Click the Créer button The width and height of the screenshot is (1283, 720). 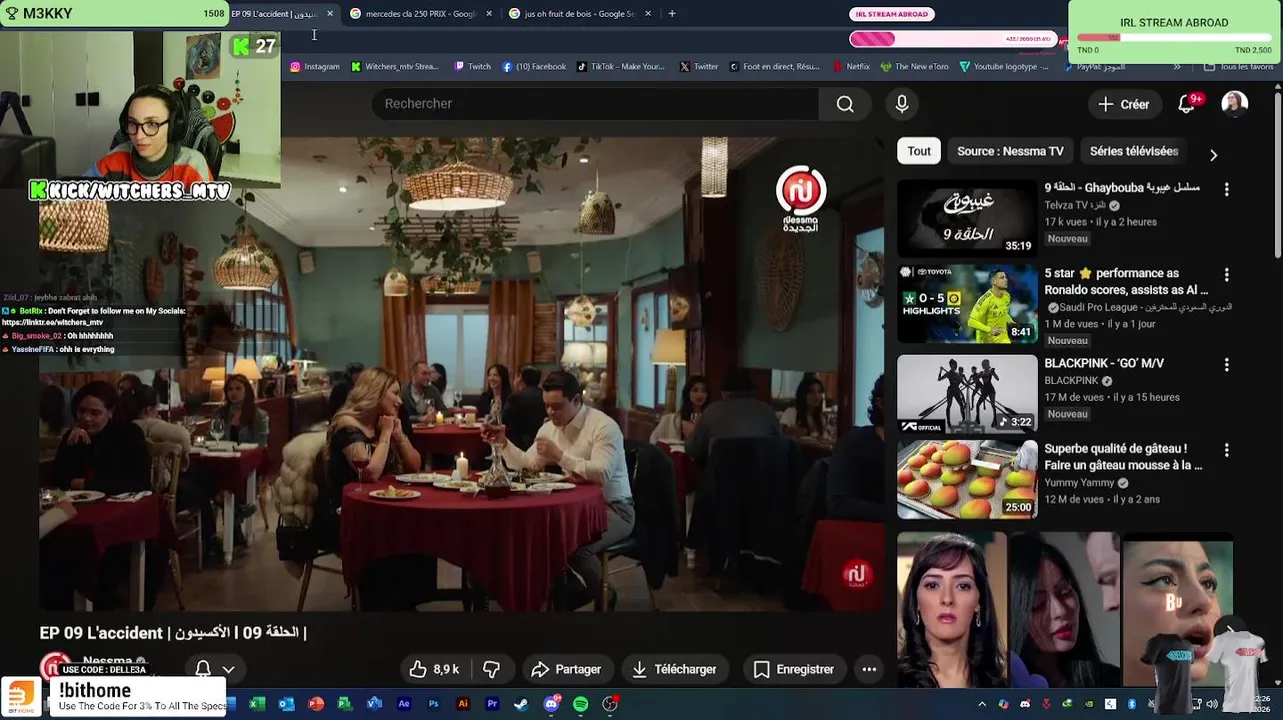click(x=1123, y=104)
